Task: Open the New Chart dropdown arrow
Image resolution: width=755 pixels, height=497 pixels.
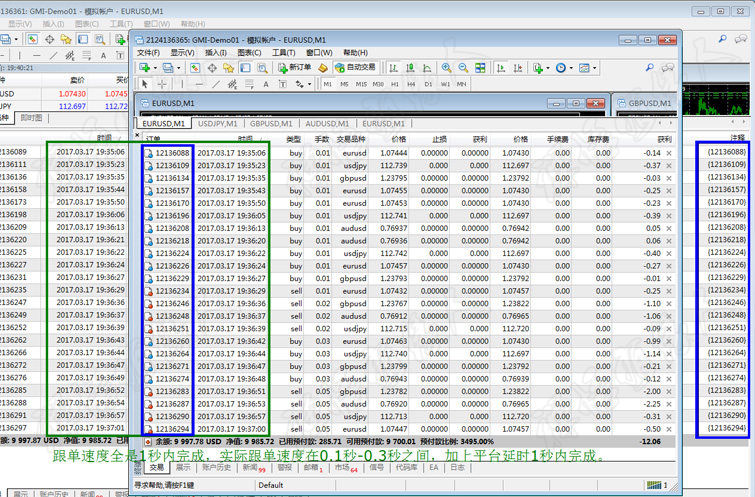Action: (x=155, y=68)
